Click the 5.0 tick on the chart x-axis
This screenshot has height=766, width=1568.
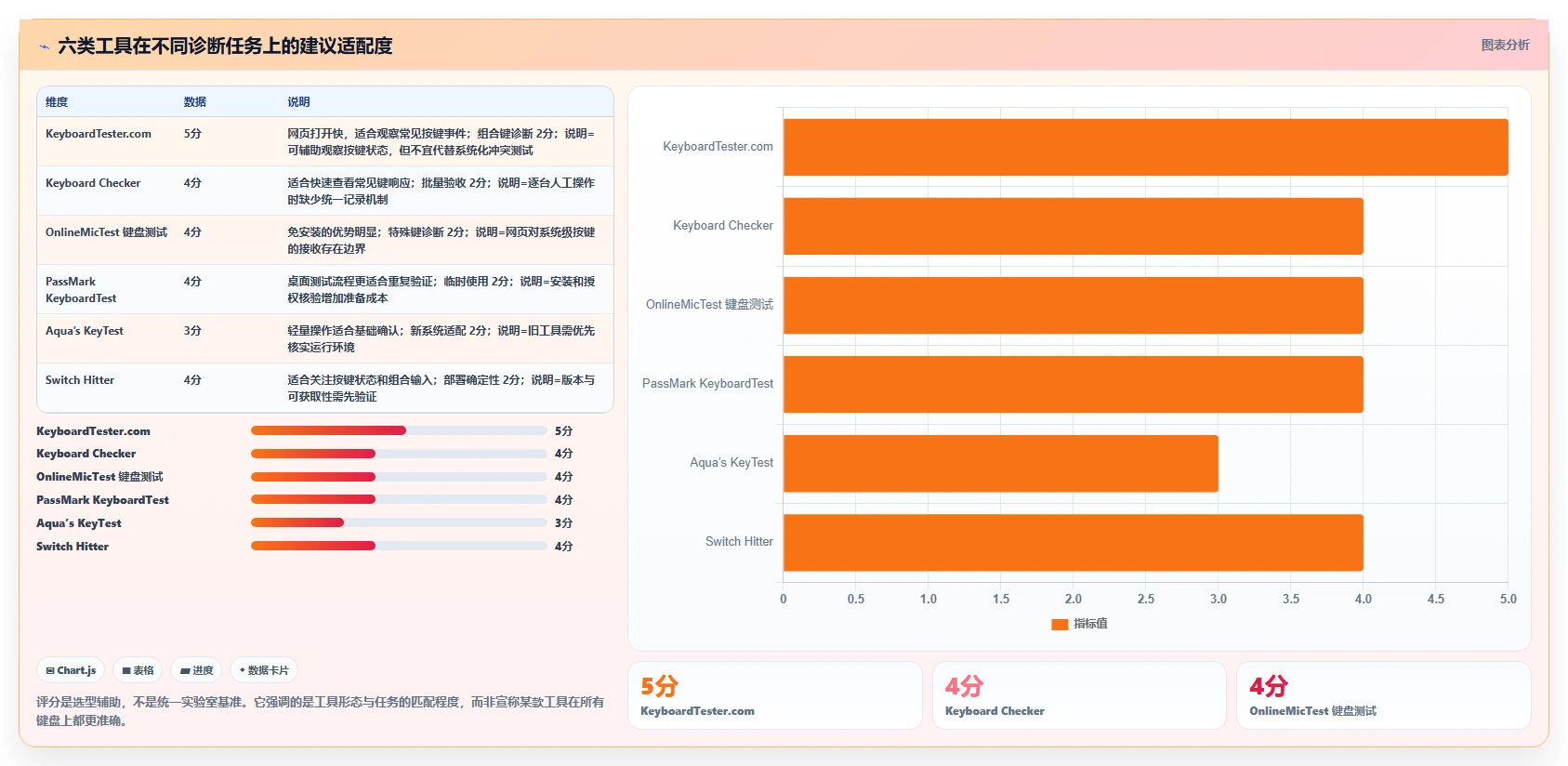pyautogui.click(x=1509, y=600)
